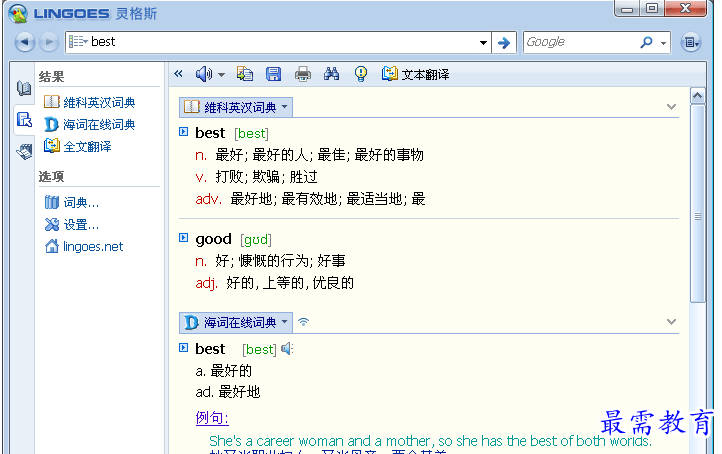Open the search engine chooser arrow
The width and height of the screenshot is (722, 454).
tap(664, 43)
